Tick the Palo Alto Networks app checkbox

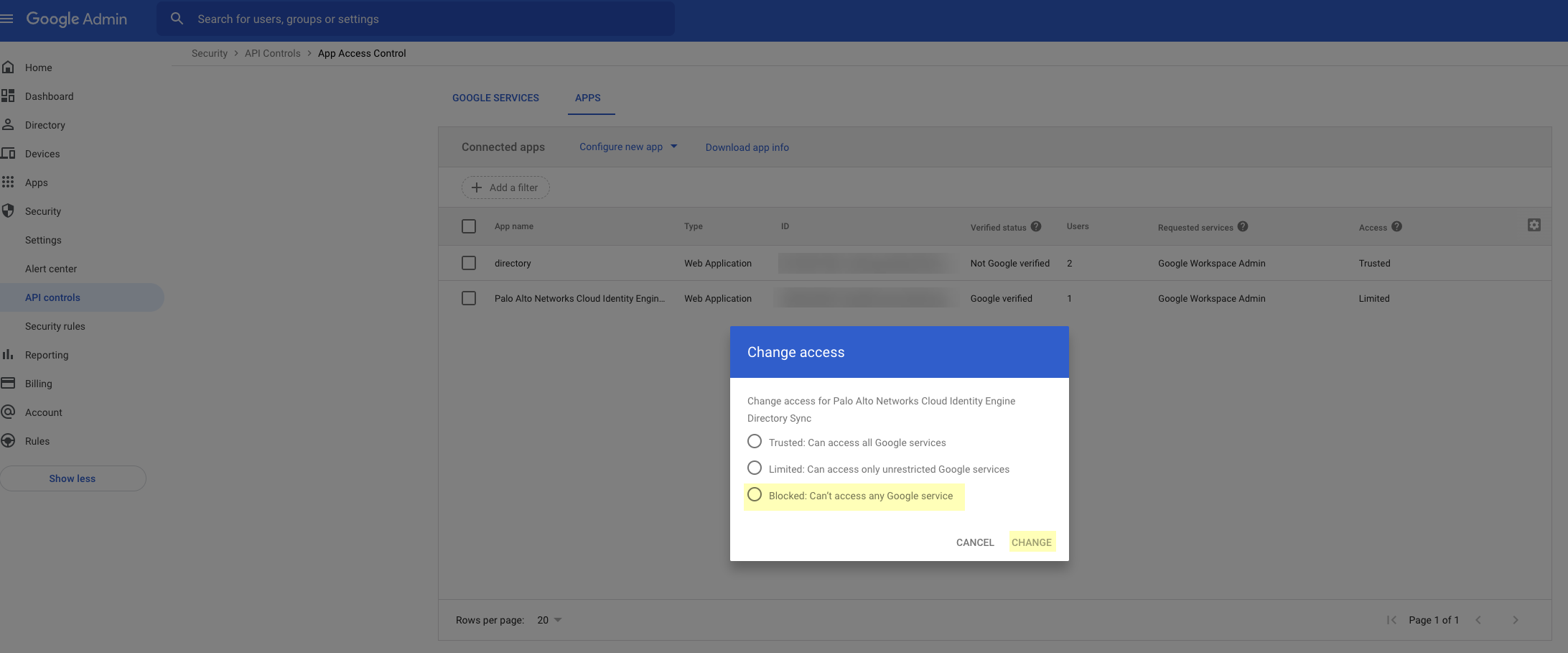pos(469,298)
